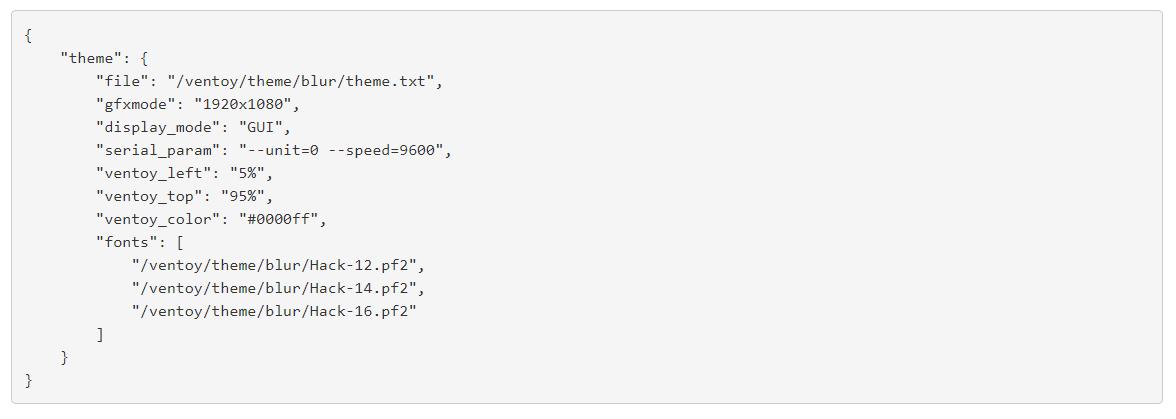Click the "theme" key text
The image size is (1176, 419).
(91, 58)
